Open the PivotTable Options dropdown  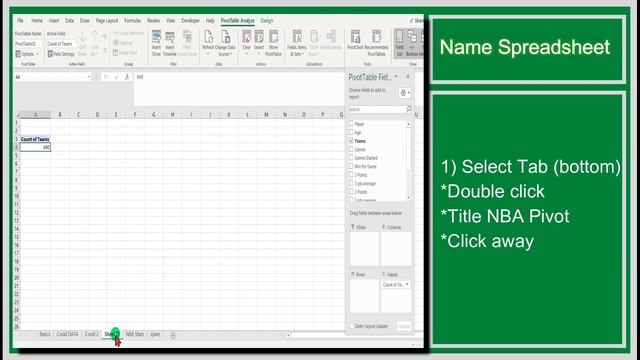tap(27, 54)
